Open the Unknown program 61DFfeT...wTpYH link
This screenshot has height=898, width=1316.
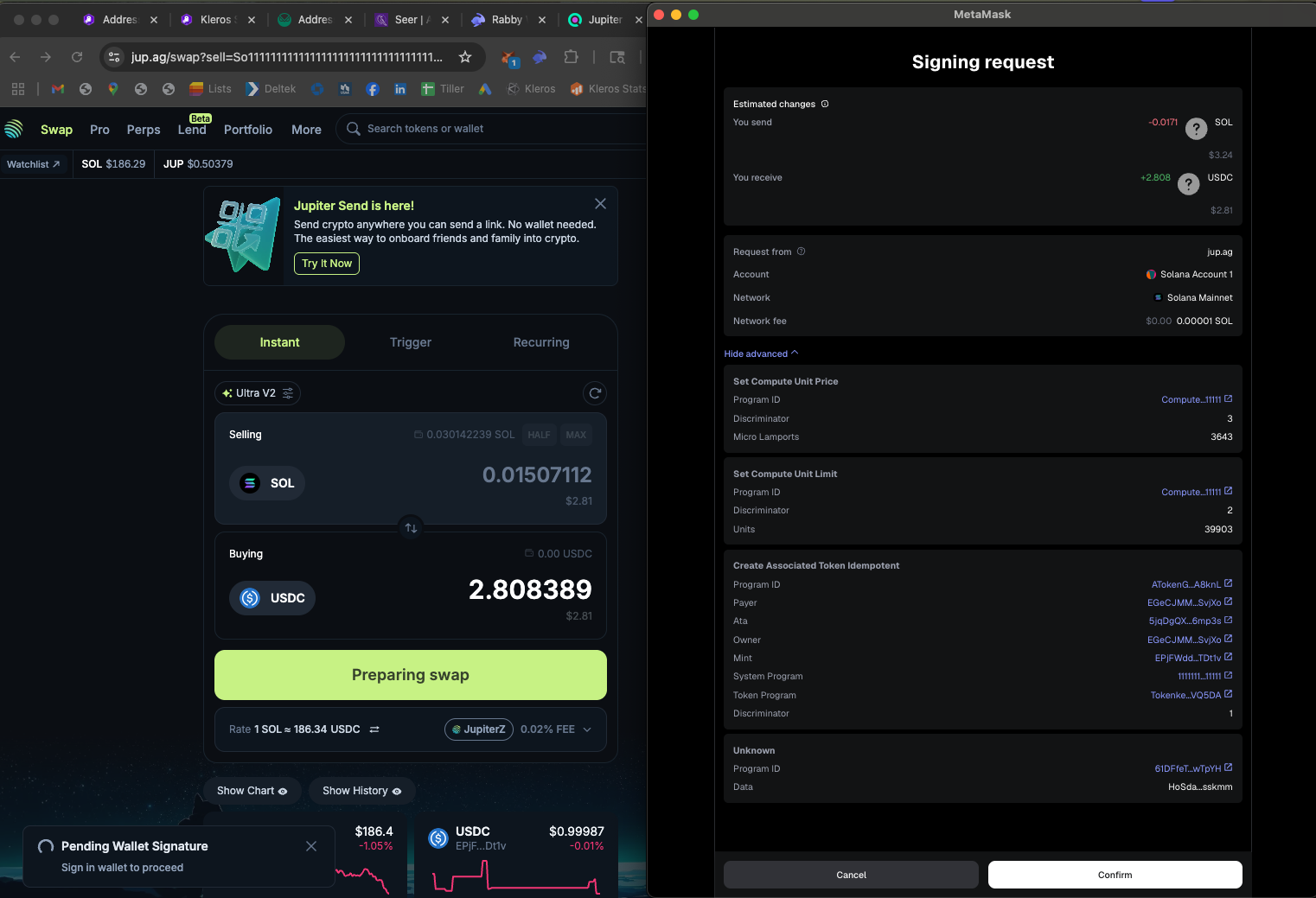coord(1193,768)
